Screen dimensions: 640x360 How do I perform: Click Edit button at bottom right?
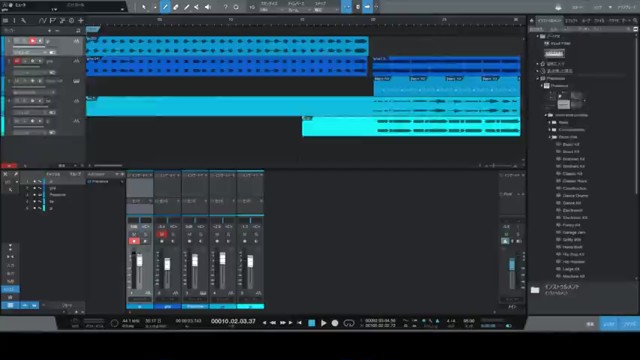(590, 324)
